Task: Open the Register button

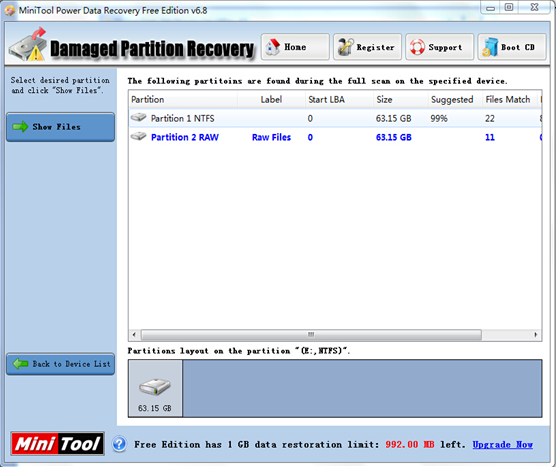Action: [367, 47]
